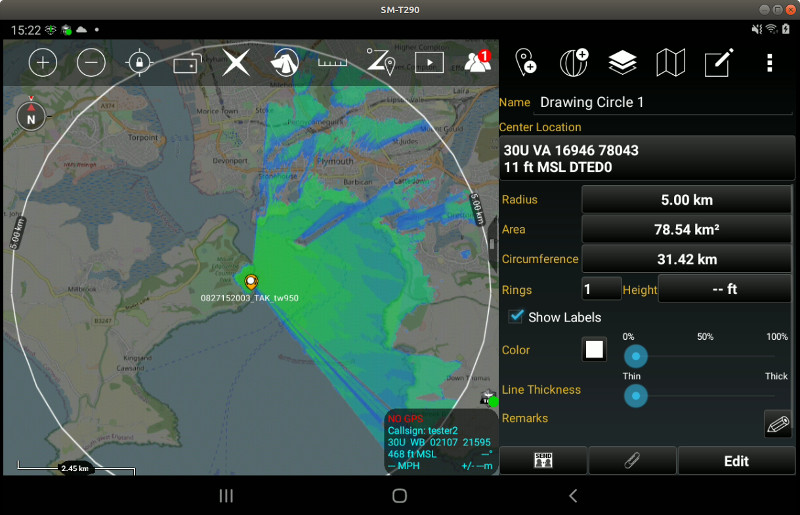Open the video player tool

[429, 63]
